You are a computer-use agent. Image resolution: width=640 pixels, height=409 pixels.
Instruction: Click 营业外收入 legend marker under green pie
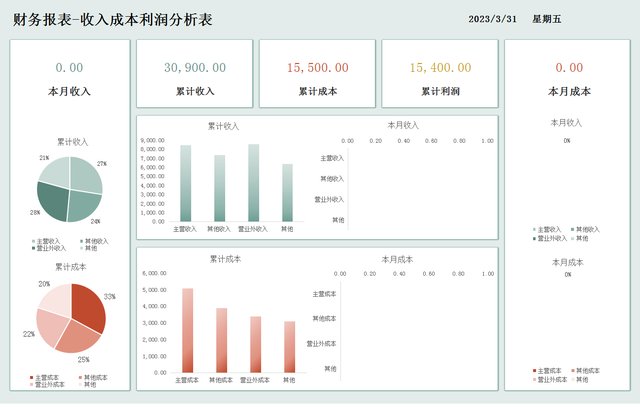tap(33, 248)
